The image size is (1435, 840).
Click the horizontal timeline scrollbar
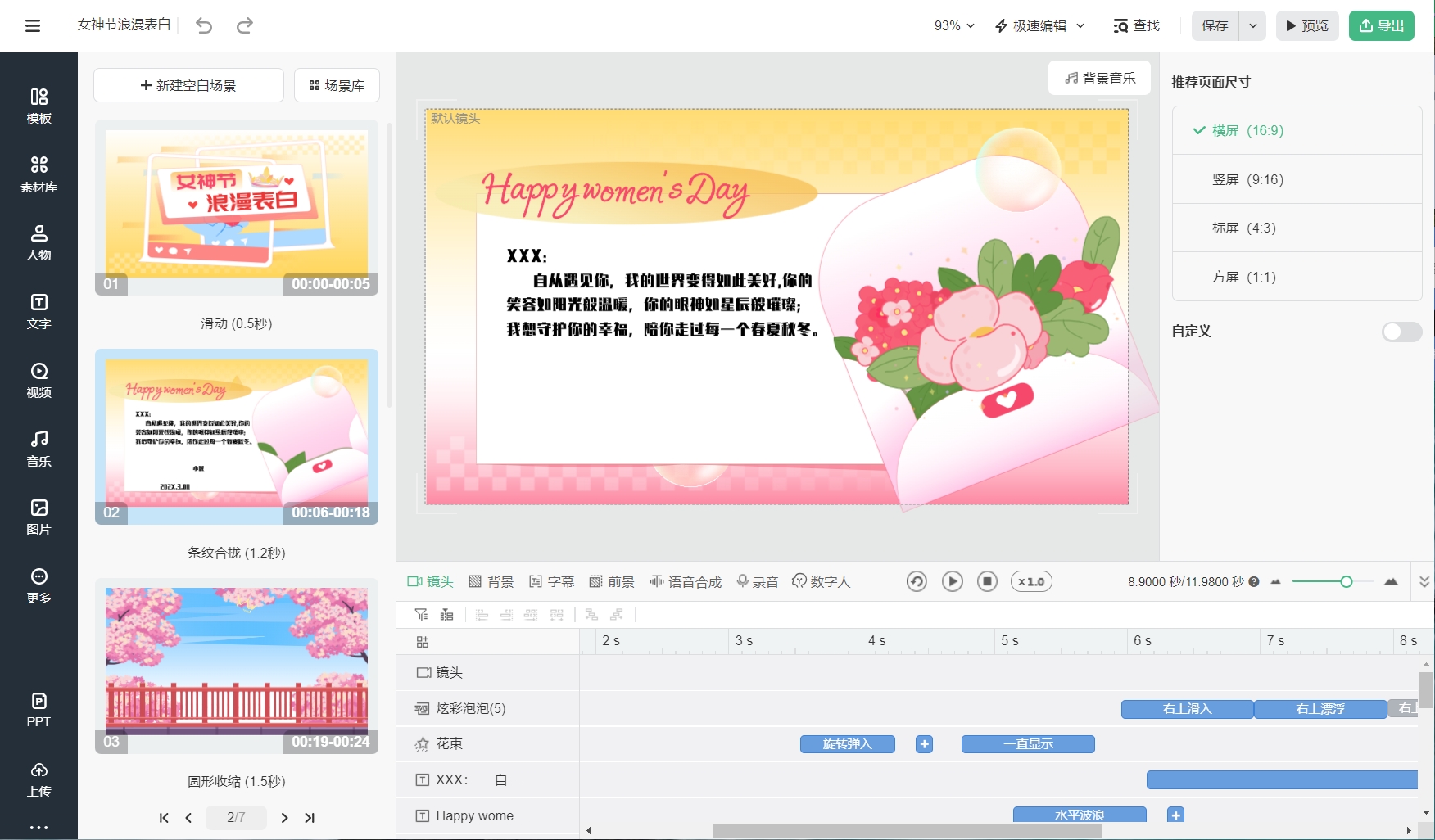(907, 830)
